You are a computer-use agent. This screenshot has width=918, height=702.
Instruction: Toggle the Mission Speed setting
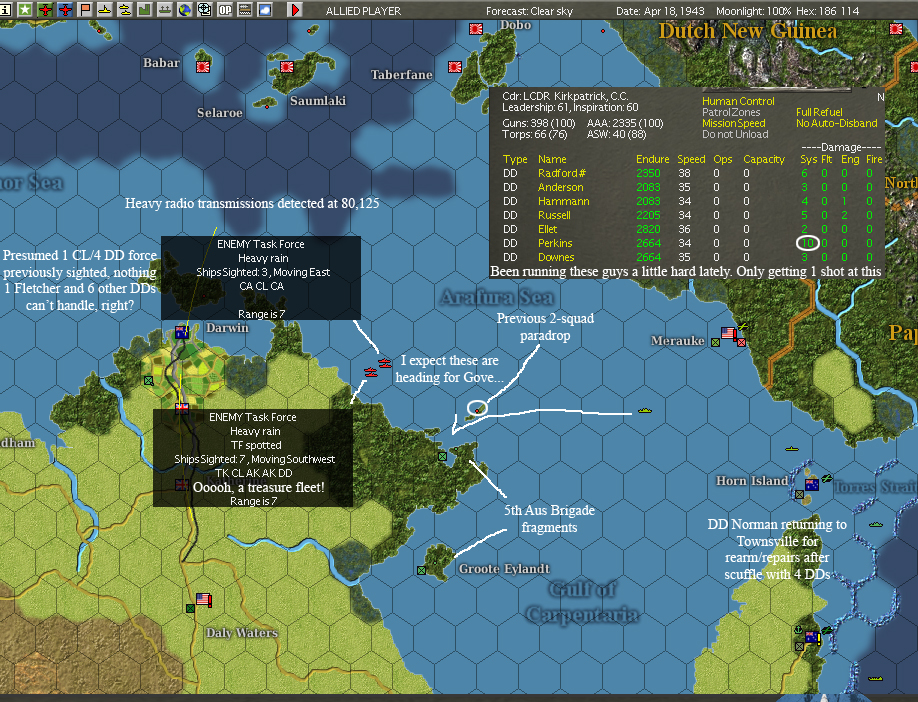[734, 124]
